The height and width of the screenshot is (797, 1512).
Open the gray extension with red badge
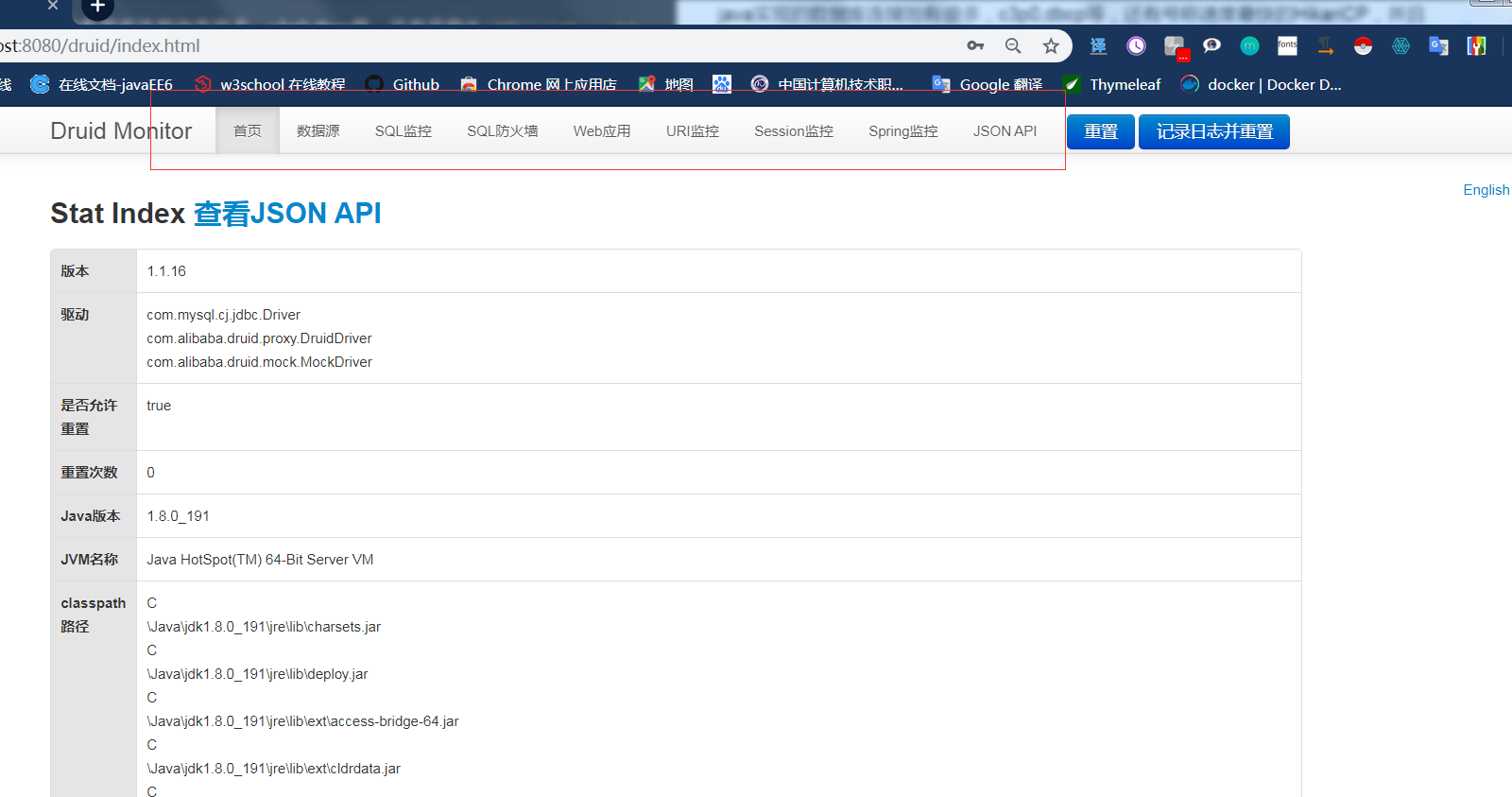[1175, 47]
